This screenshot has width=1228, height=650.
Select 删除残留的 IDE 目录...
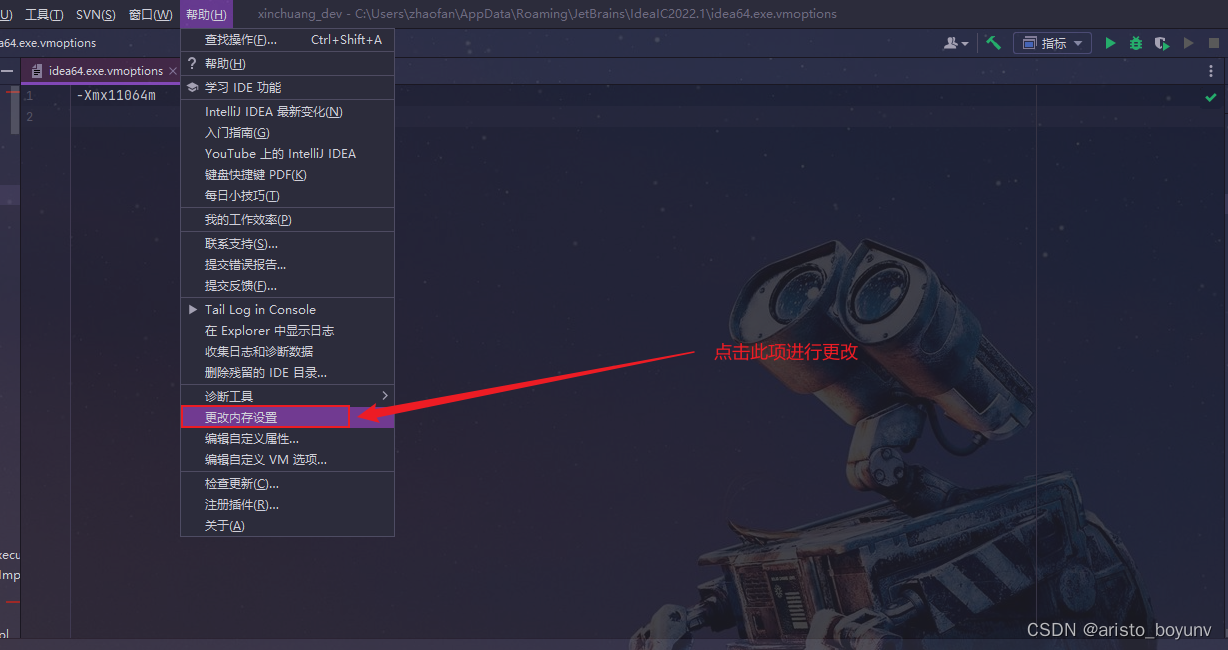pyautogui.click(x=287, y=373)
